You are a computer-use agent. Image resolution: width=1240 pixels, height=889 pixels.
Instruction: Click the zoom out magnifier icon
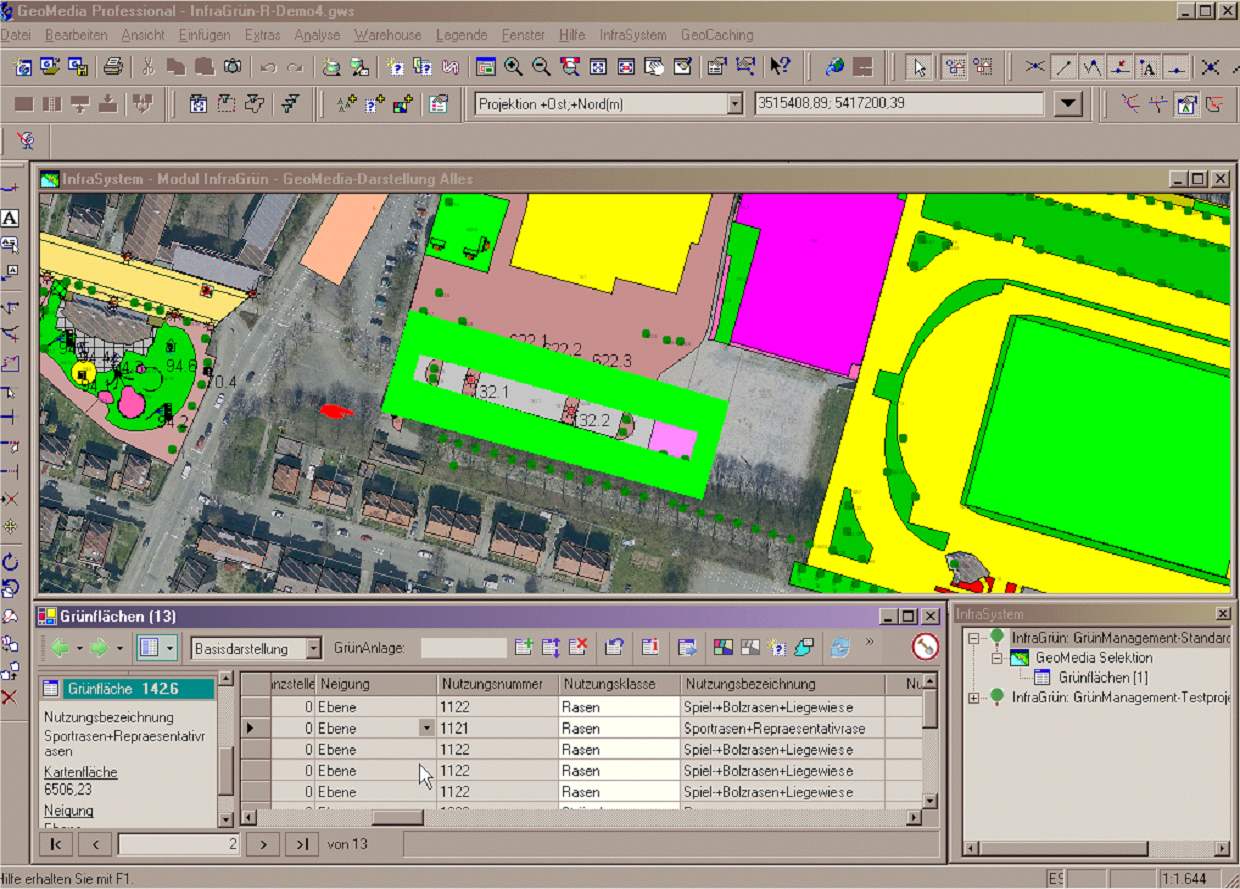541,67
